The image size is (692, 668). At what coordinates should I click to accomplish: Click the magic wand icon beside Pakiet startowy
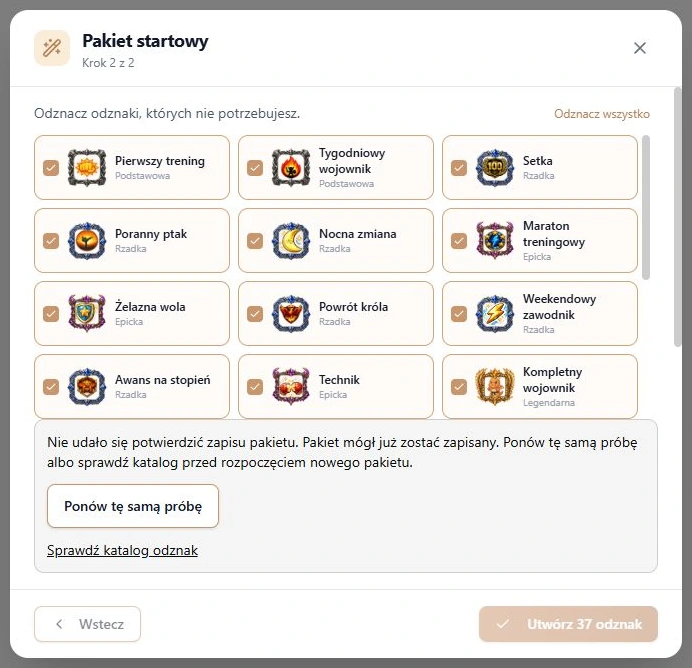pos(52,48)
